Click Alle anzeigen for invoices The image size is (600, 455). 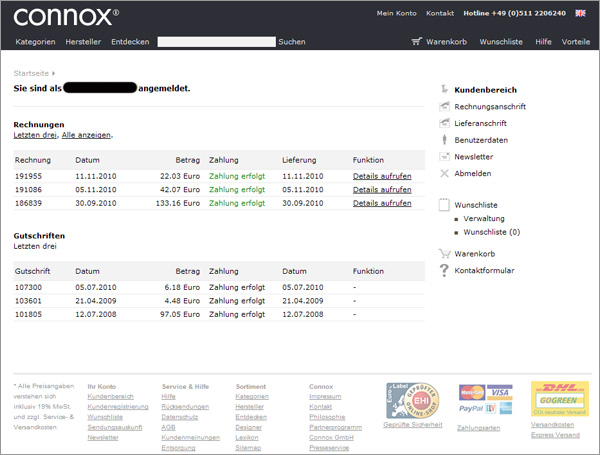click(x=86, y=135)
